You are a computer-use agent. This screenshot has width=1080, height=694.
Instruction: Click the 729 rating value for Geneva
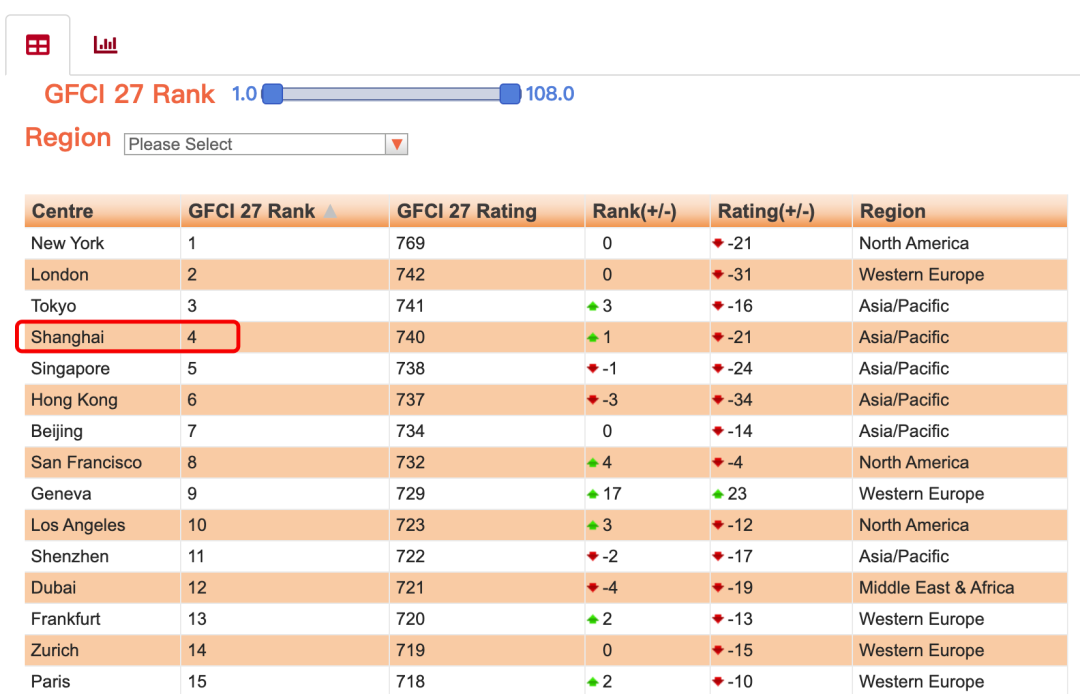pos(411,494)
